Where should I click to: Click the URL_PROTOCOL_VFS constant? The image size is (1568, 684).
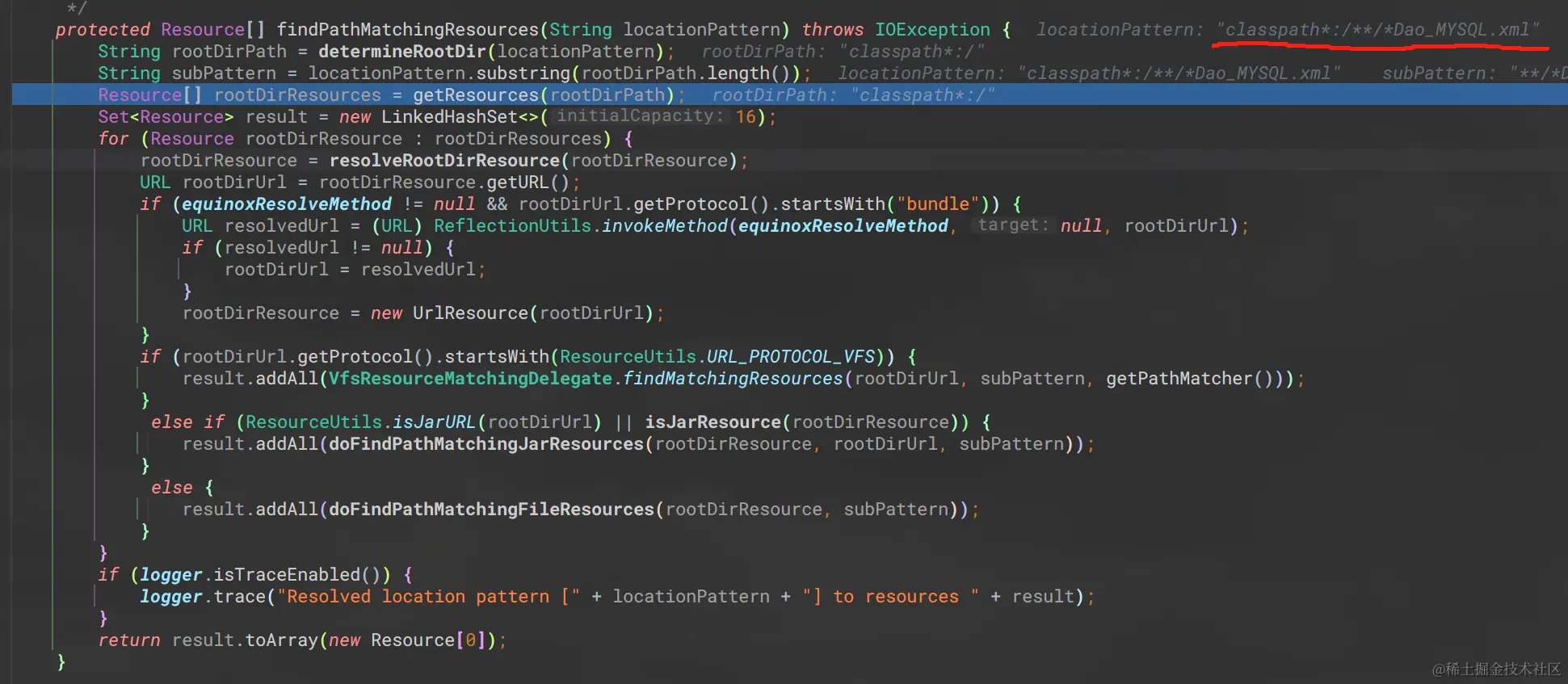click(791, 357)
